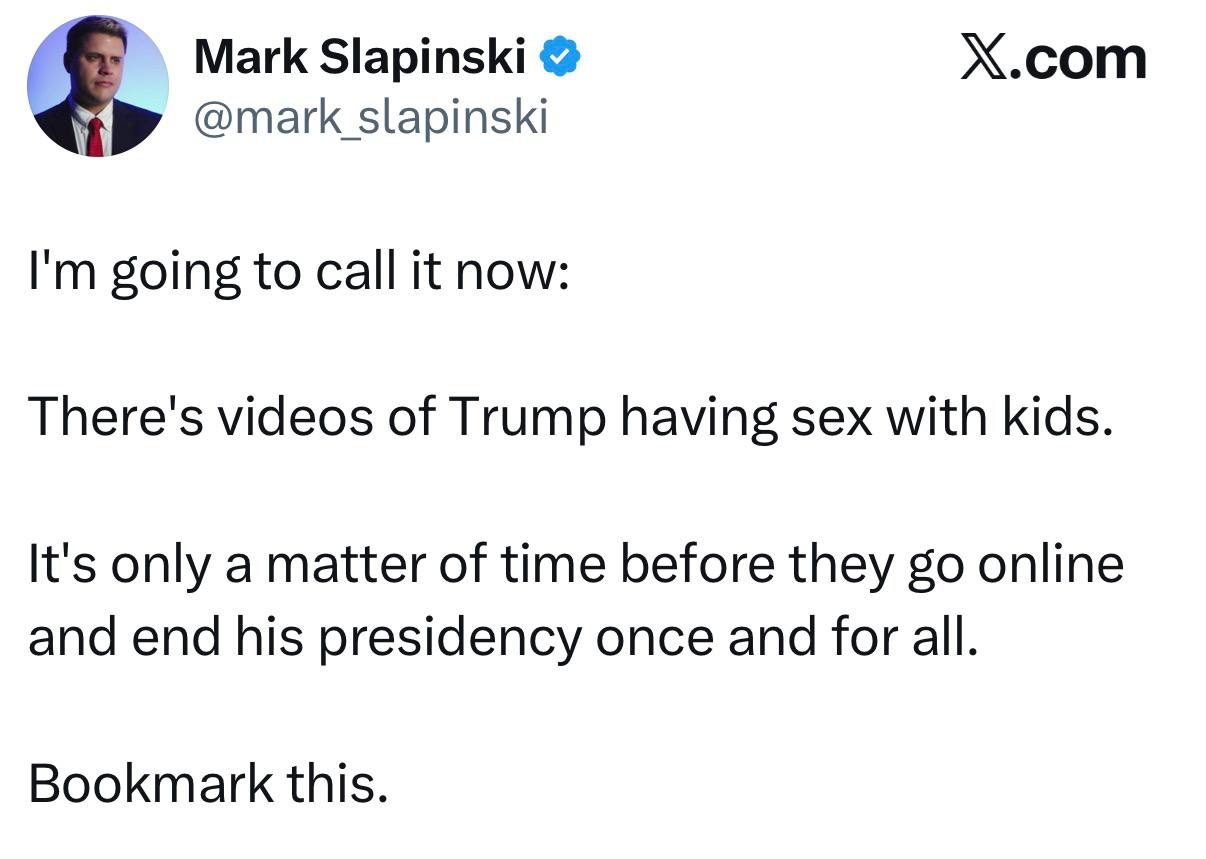
Task: Click the line "I'm going to call it now:"
Action: tap(298, 273)
